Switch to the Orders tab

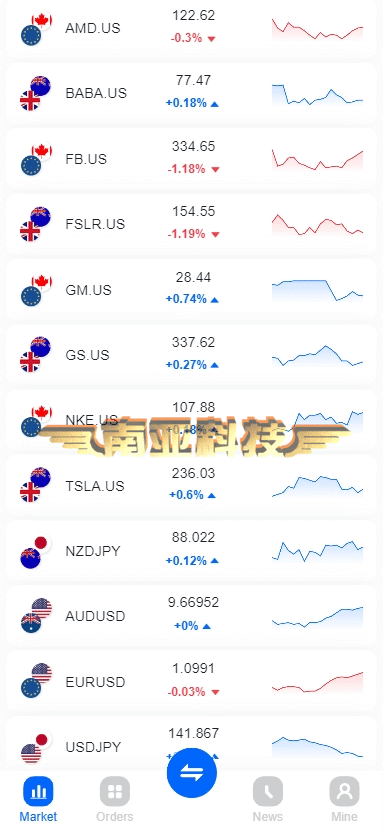click(115, 799)
